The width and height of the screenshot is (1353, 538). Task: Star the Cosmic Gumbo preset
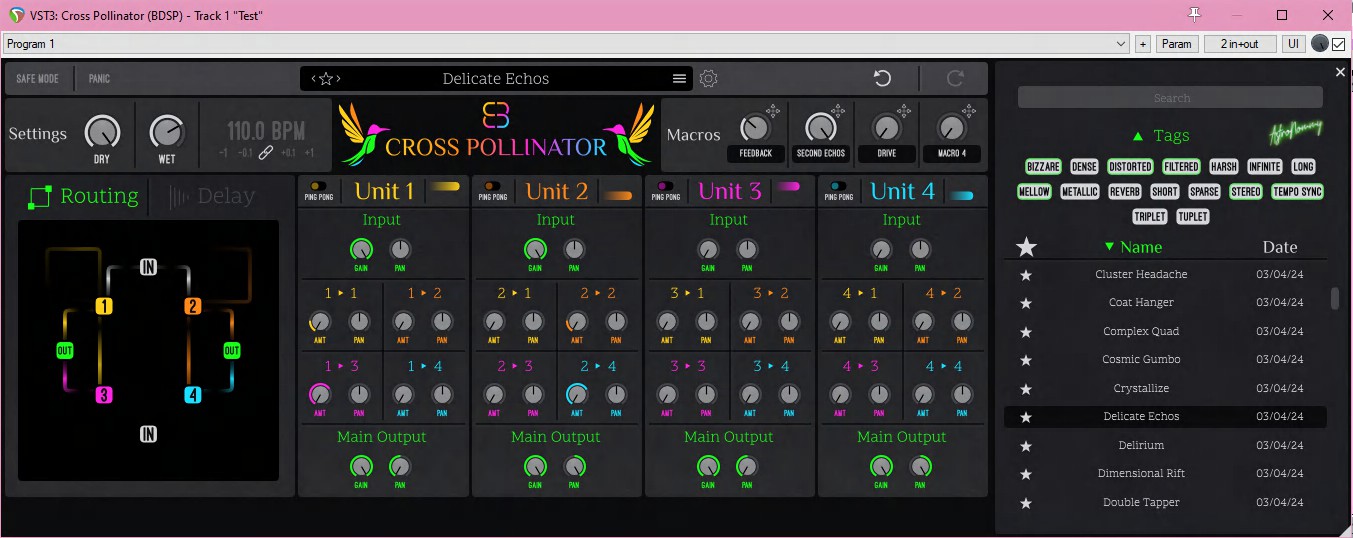pyautogui.click(x=1025, y=360)
